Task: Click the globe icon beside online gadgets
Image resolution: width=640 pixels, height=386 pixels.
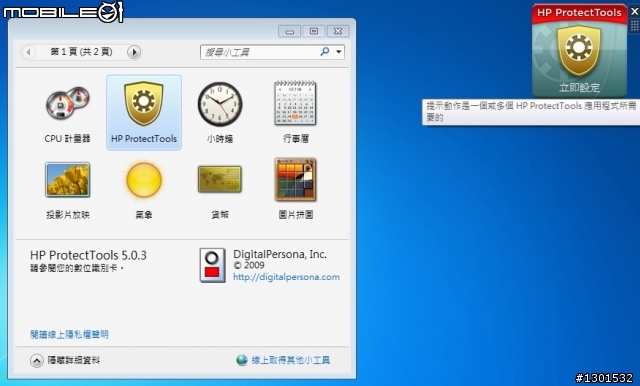Action: (x=242, y=360)
